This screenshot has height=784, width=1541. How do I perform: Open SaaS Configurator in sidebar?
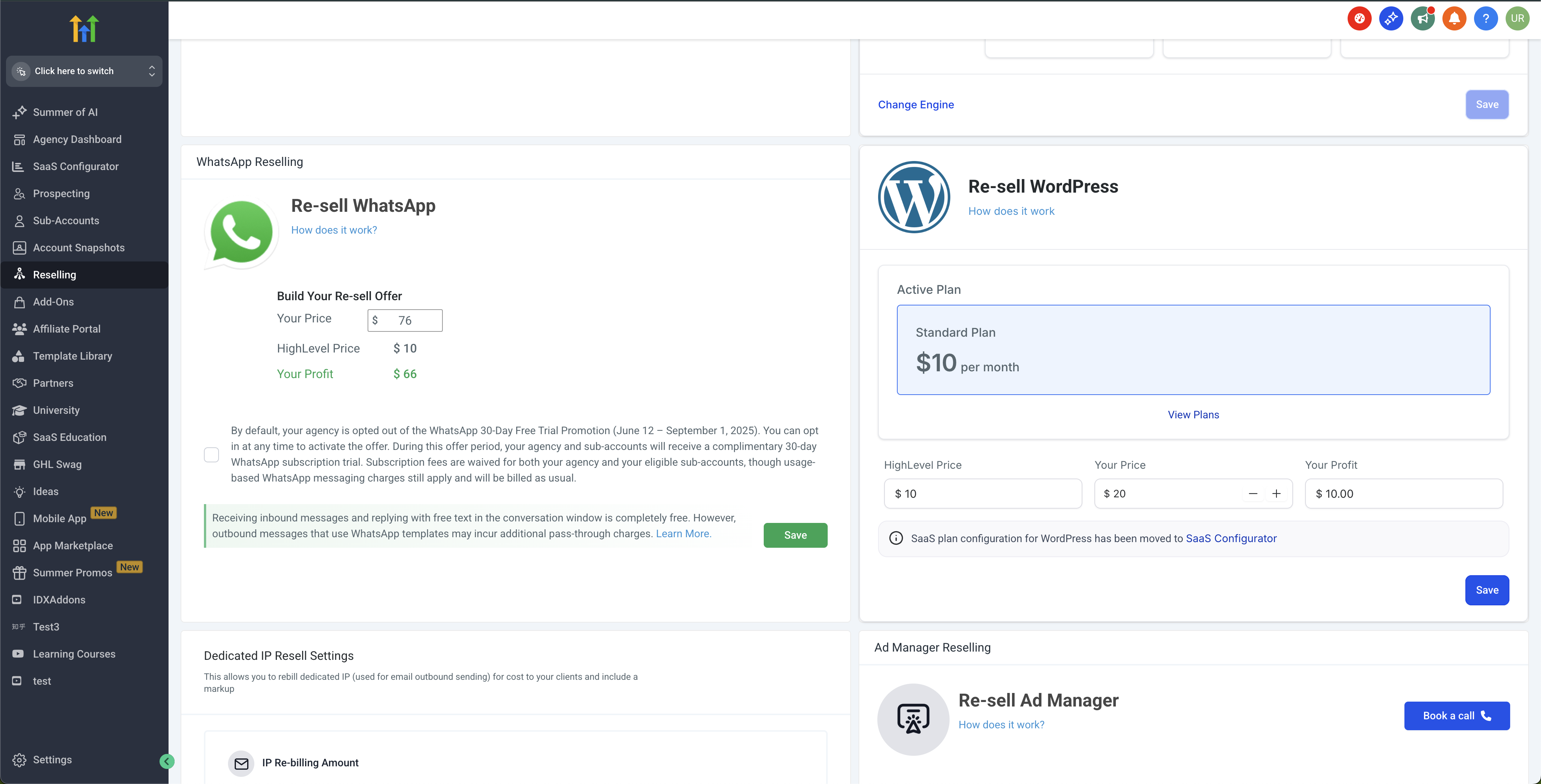[x=75, y=166]
